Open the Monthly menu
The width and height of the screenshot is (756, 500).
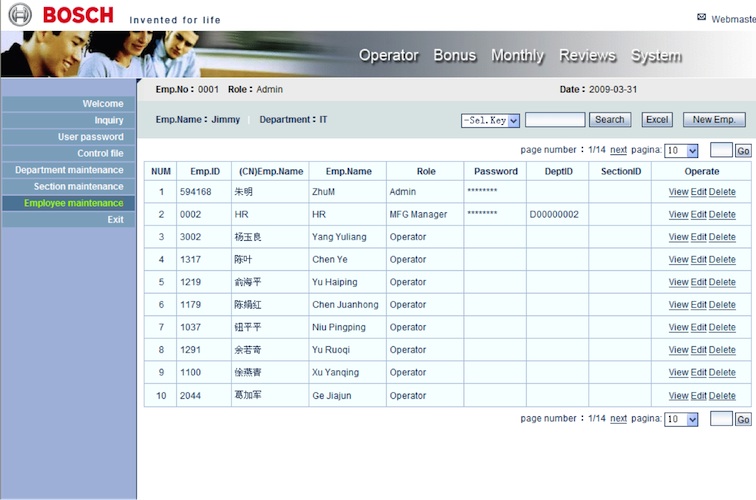pos(517,56)
